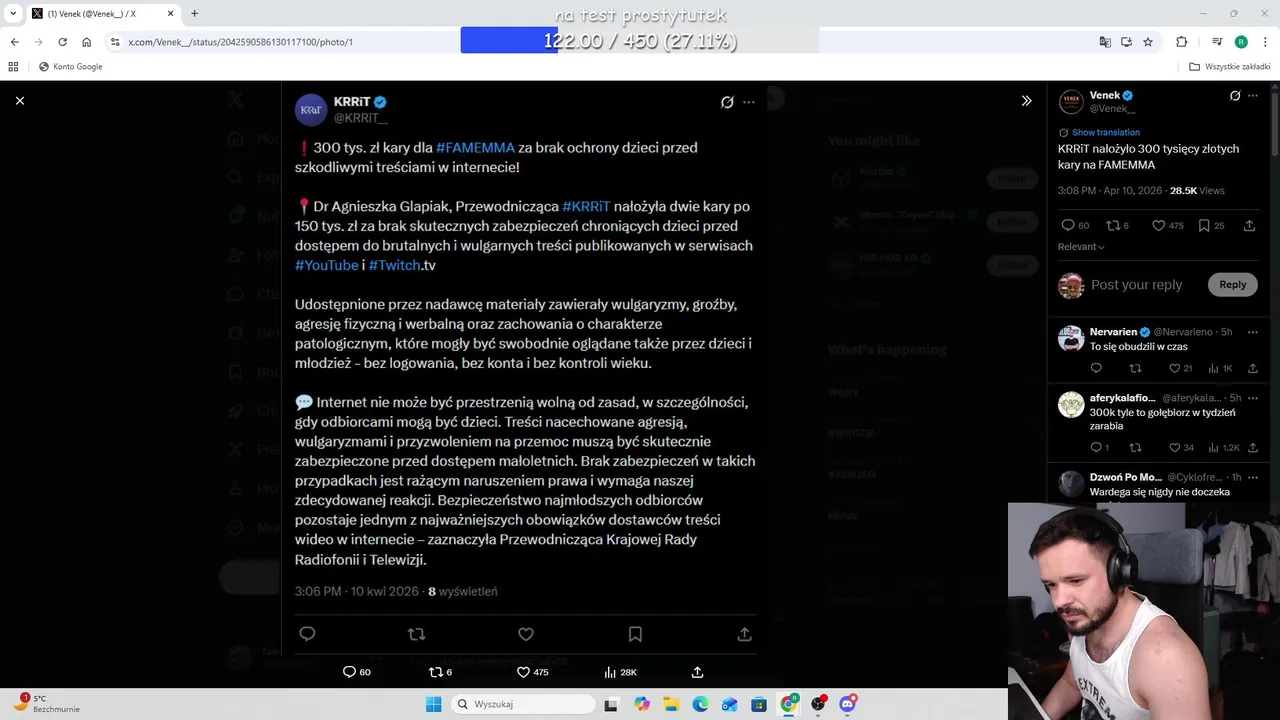Screen dimensions: 1280x720
Task: Open File Explorer from the taskbar
Action: (x=671, y=704)
